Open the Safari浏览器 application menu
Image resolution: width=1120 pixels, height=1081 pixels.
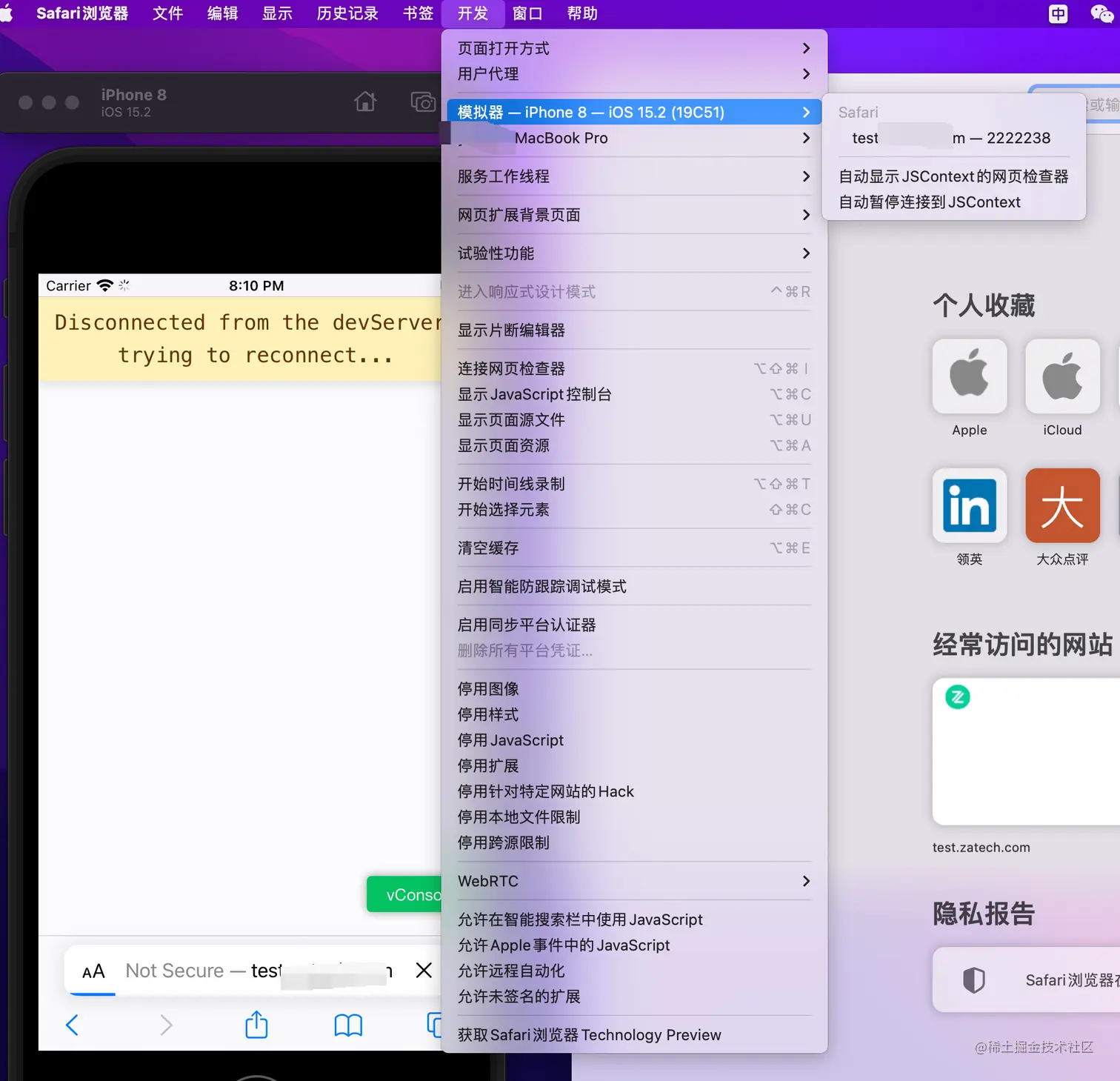[82, 13]
